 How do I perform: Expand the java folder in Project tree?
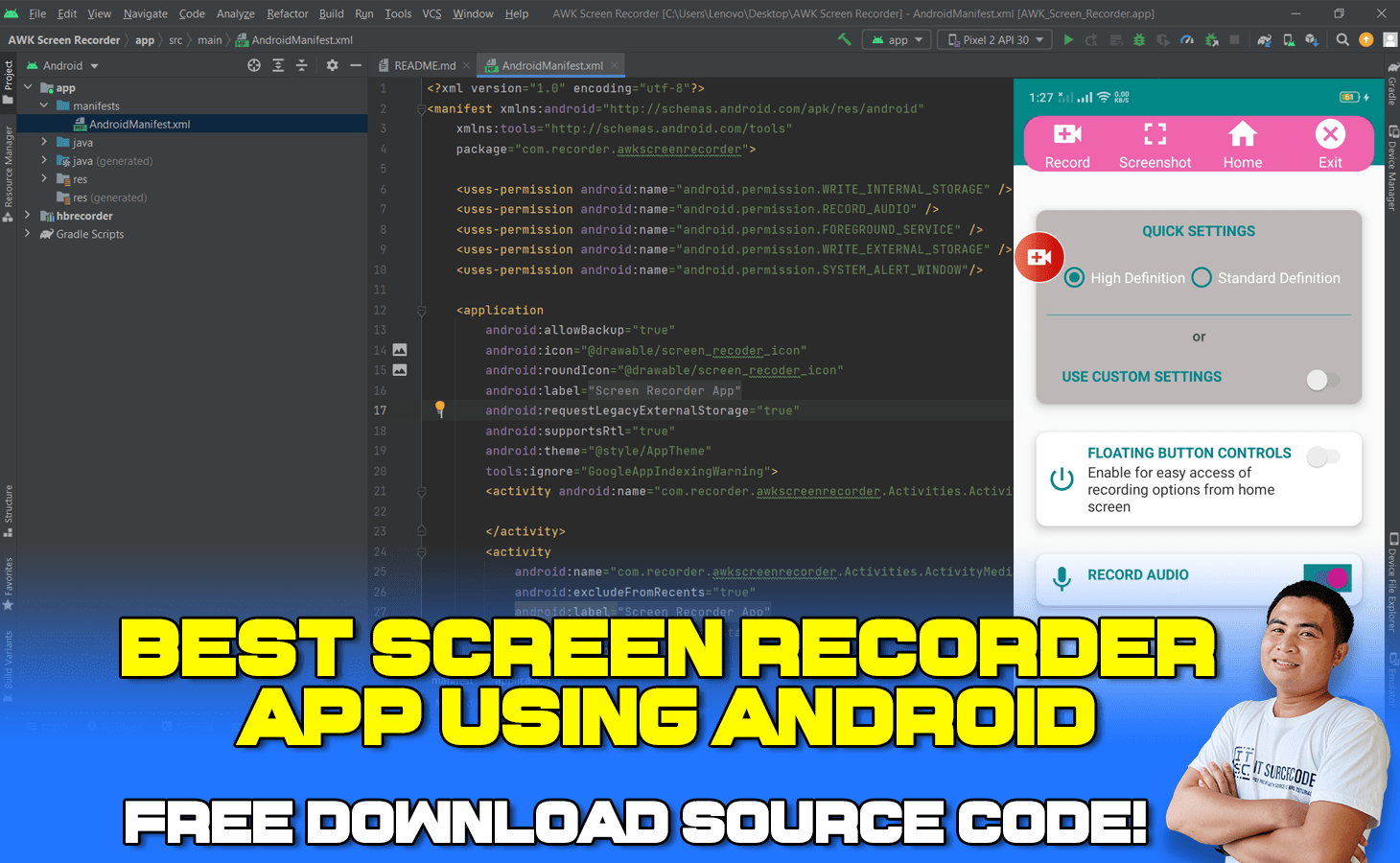click(x=42, y=142)
